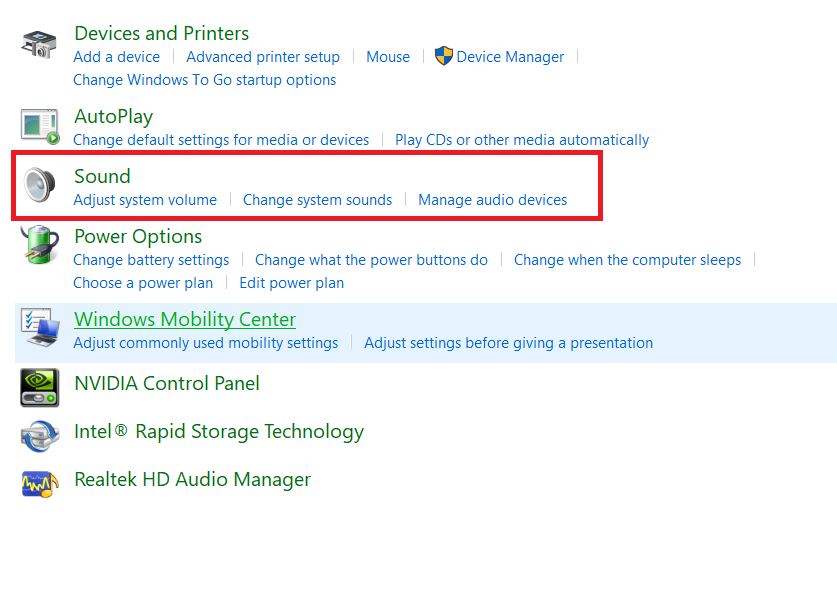Screen dimensions: 837x610
Task: Click the AutoPlay icon
Action: pyautogui.click(x=40, y=127)
